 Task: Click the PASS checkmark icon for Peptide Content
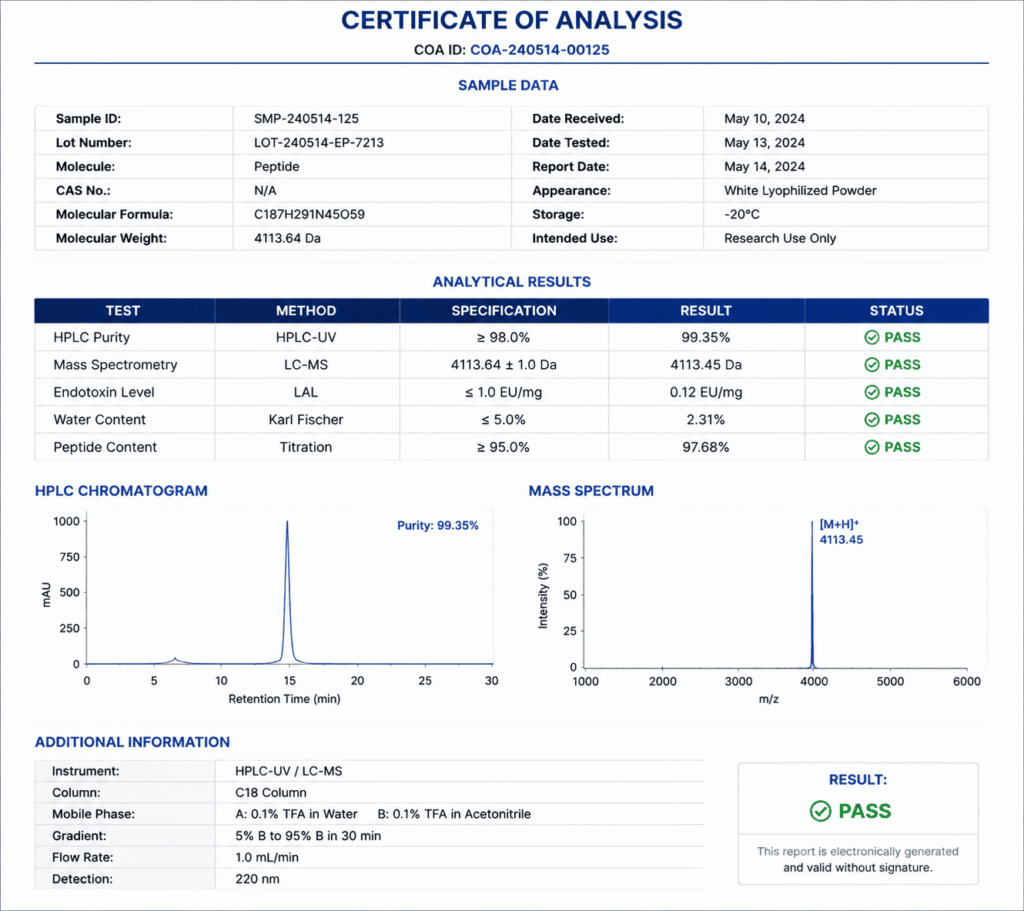coord(872,447)
